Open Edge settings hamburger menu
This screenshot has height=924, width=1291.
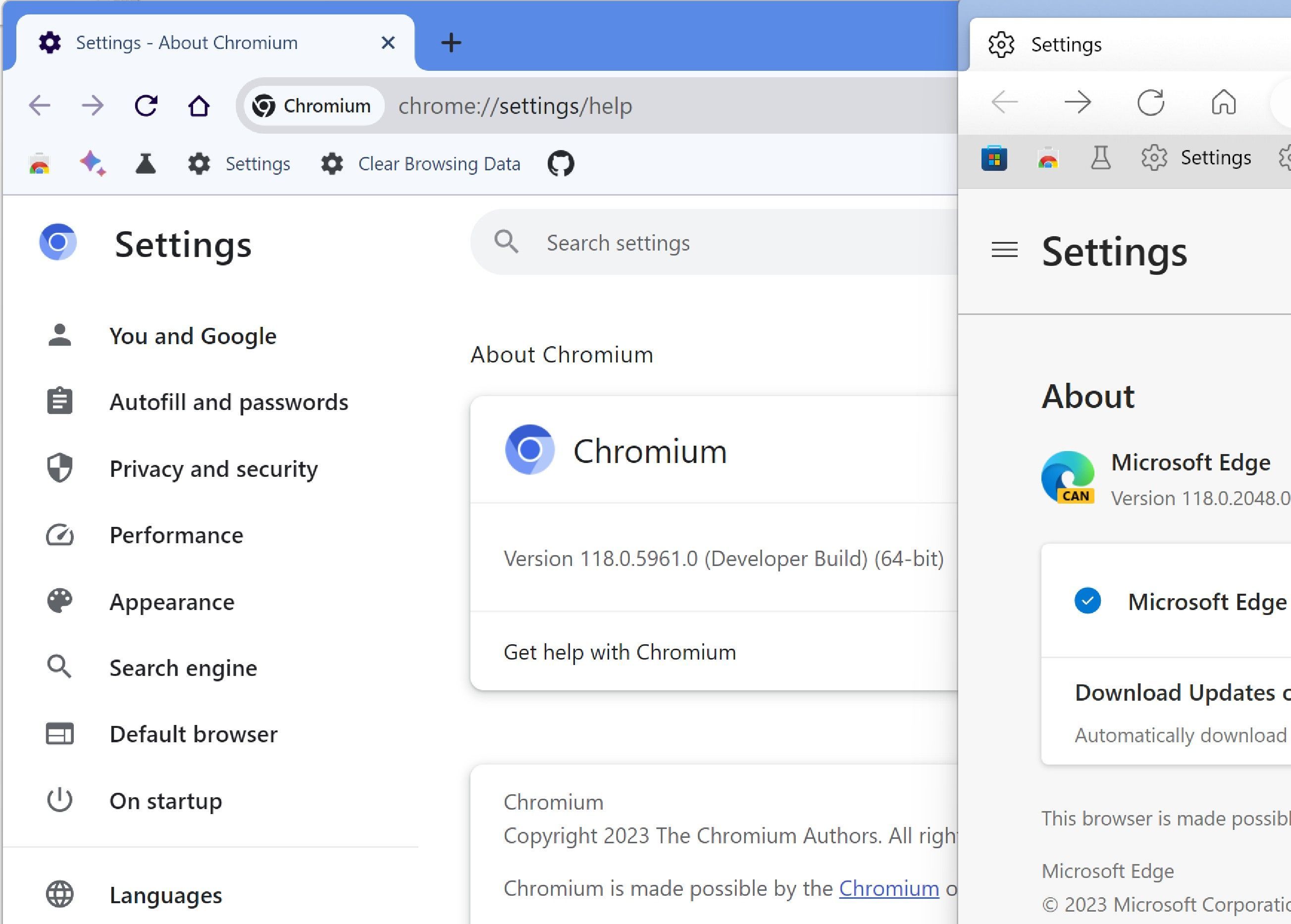tap(1004, 250)
